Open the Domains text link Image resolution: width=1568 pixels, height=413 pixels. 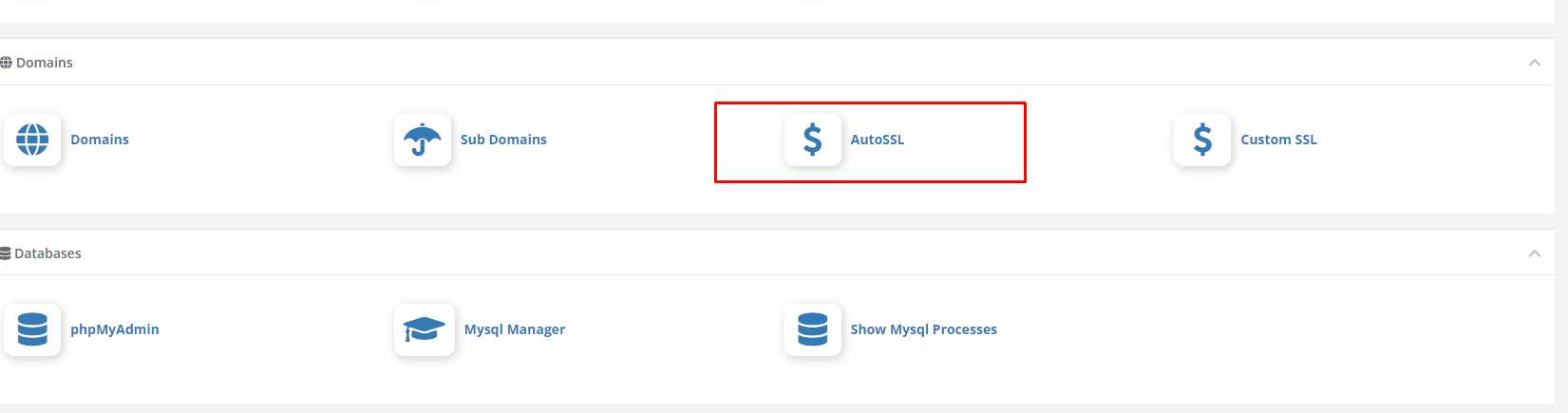100,140
